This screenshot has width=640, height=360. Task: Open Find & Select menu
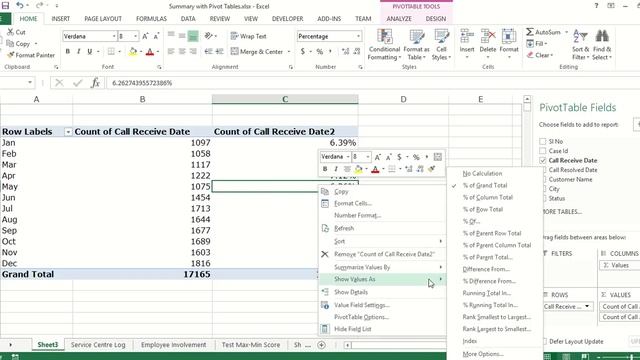tap(602, 45)
